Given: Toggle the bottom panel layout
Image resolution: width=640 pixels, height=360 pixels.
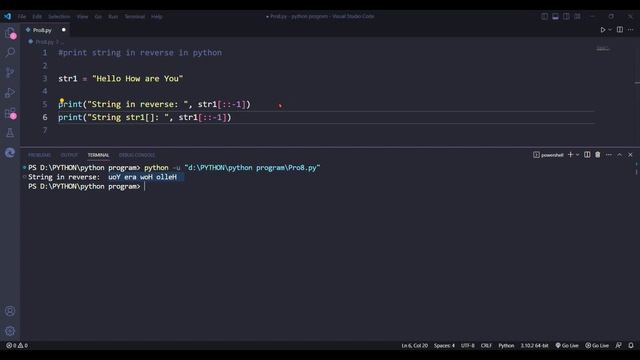Looking at the screenshot, I should 556,16.
